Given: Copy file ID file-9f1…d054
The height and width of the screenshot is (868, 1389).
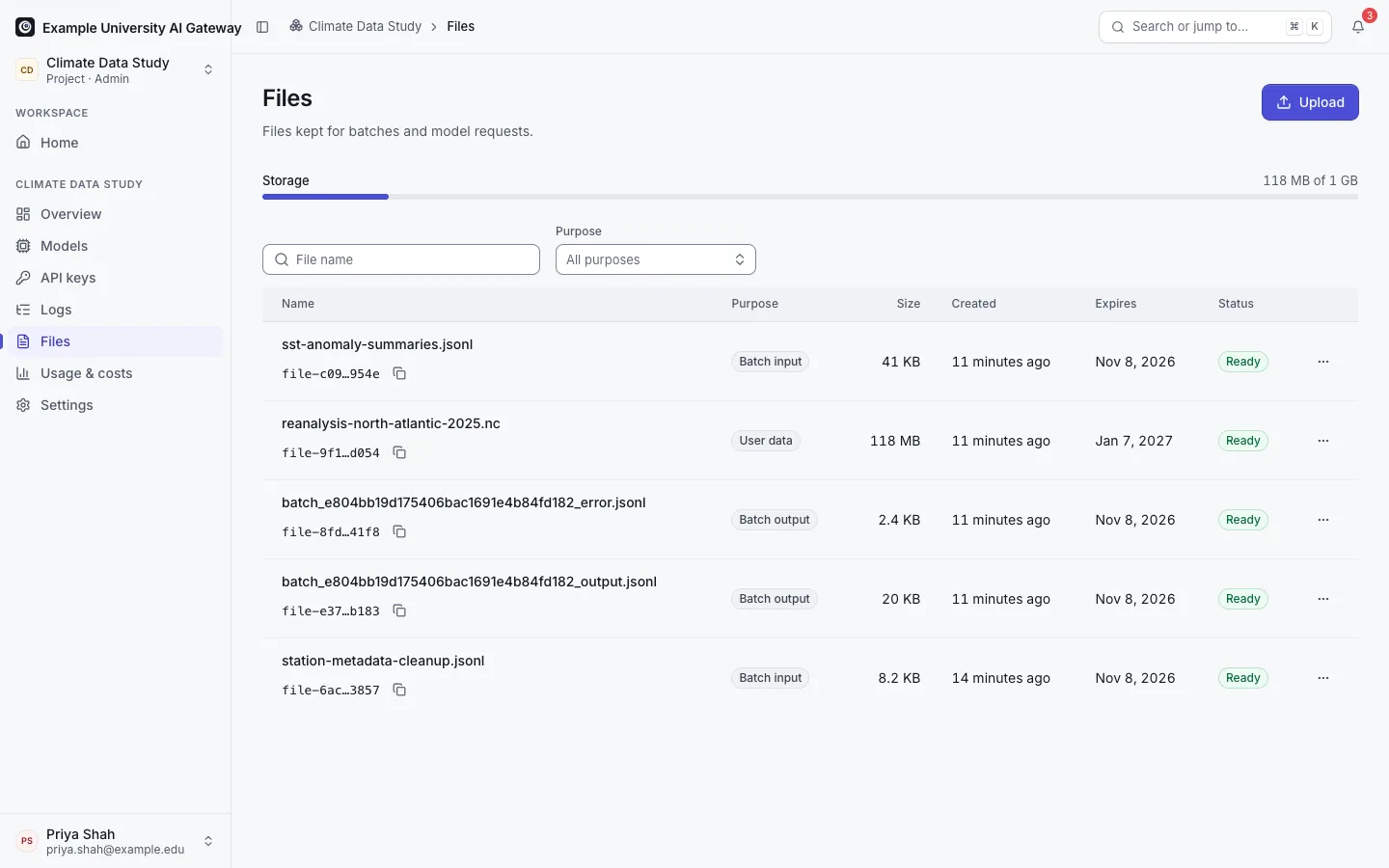Looking at the screenshot, I should pyautogui.click(x=399, y=452).
